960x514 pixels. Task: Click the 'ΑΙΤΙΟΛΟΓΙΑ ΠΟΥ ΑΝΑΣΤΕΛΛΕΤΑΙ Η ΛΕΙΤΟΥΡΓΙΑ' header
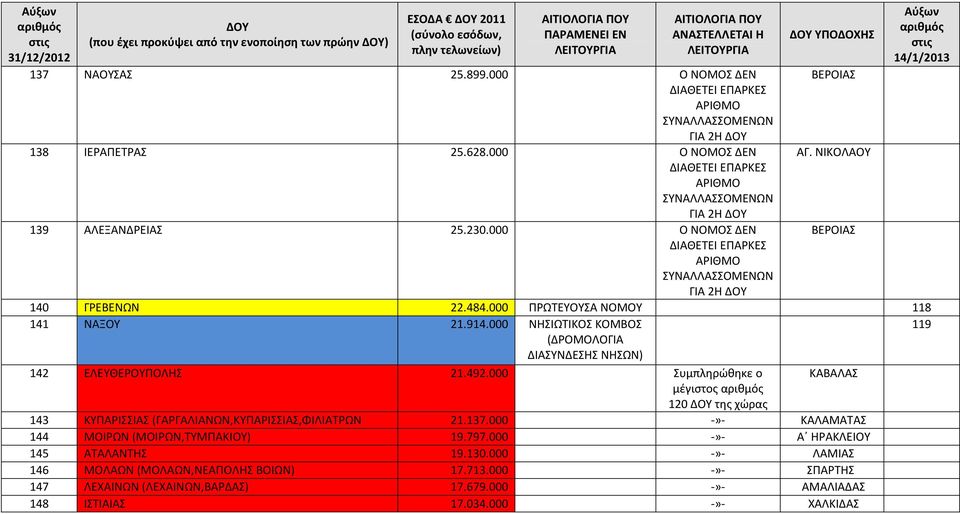click(718, 35)
